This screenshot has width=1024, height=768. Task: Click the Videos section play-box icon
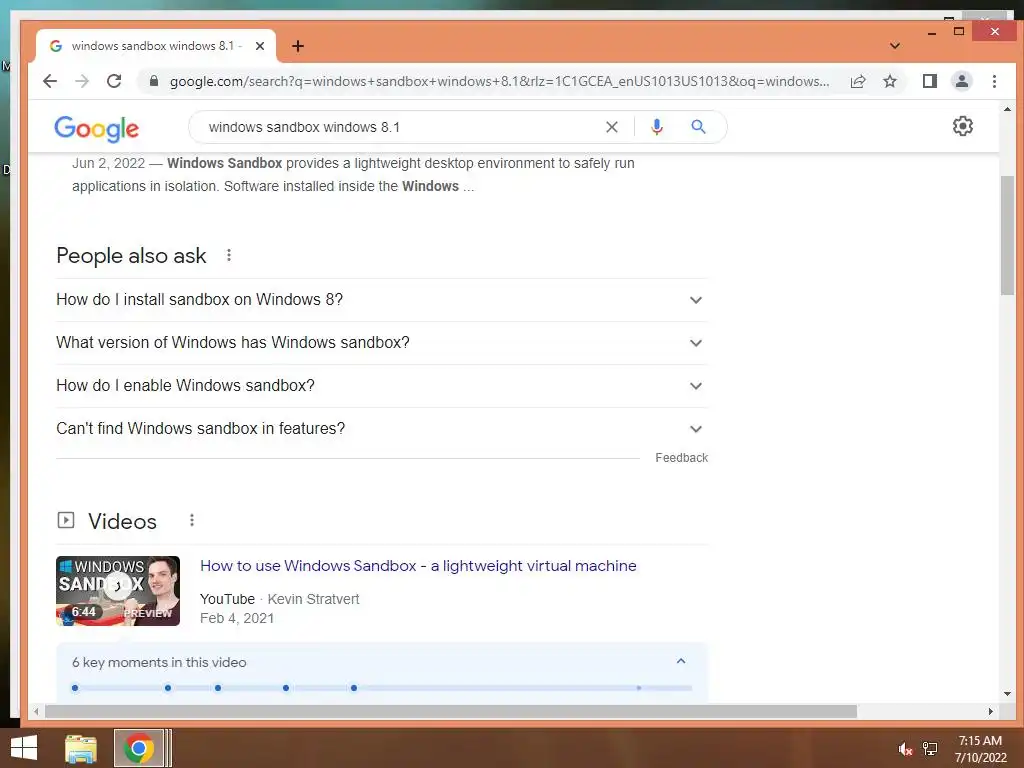click(66, 520)
